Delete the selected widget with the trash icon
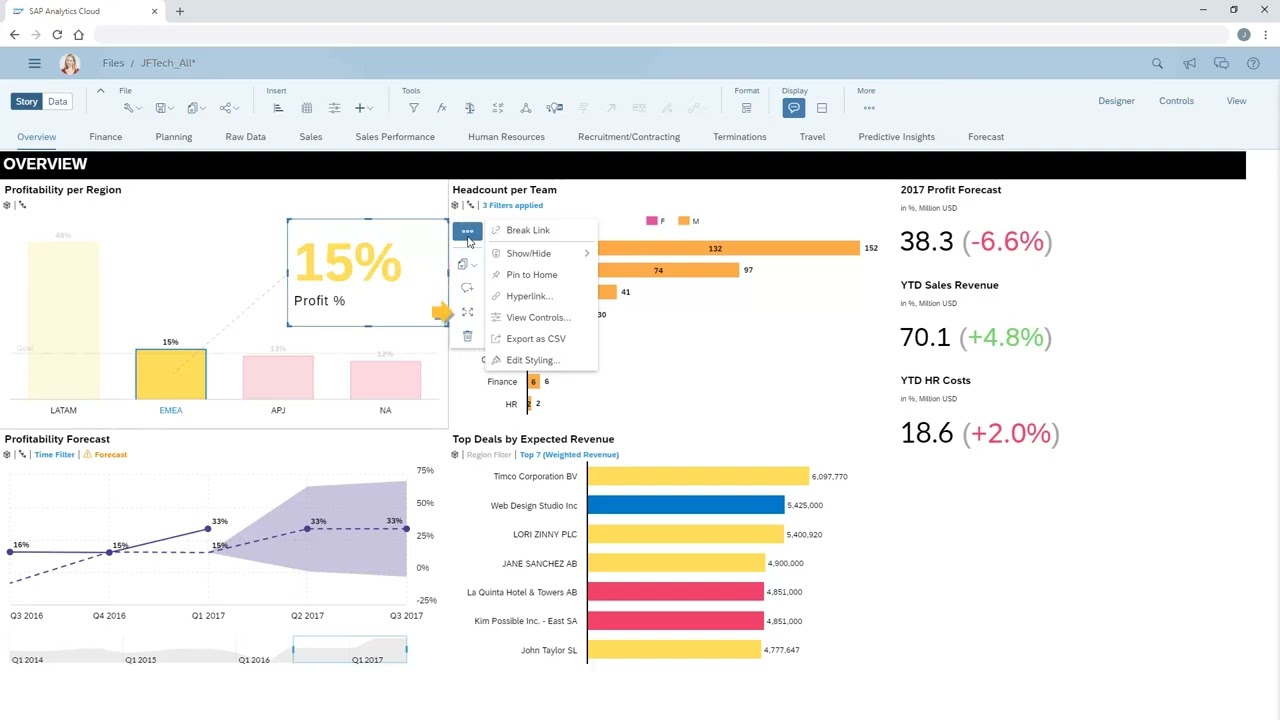The width and height of the screenshot is (1280, 720). 467,336
